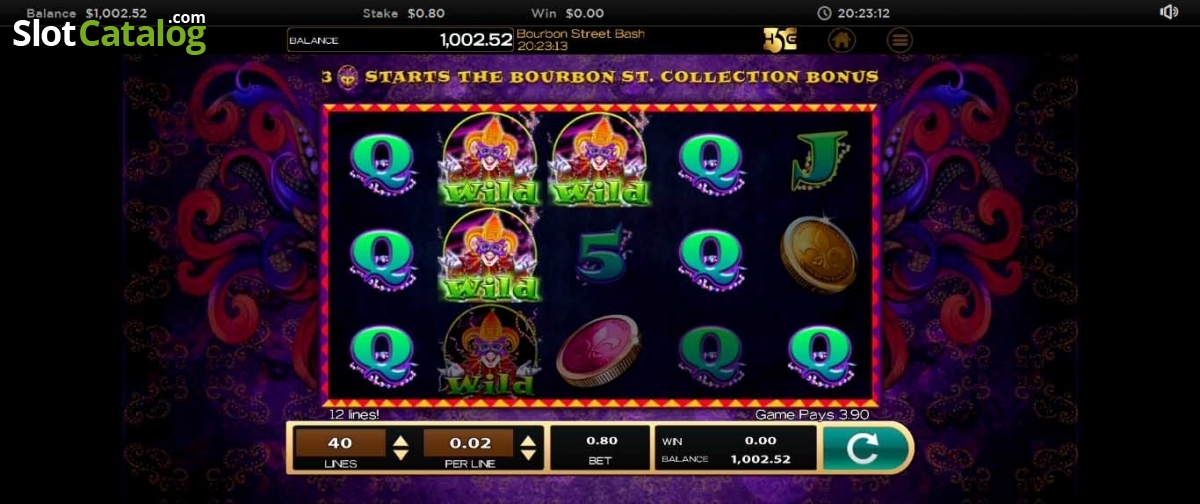The height and width of the screenshot is (504, 1200).
Task: Spin the reels with the green button
Action: click(x=863, y=448)
